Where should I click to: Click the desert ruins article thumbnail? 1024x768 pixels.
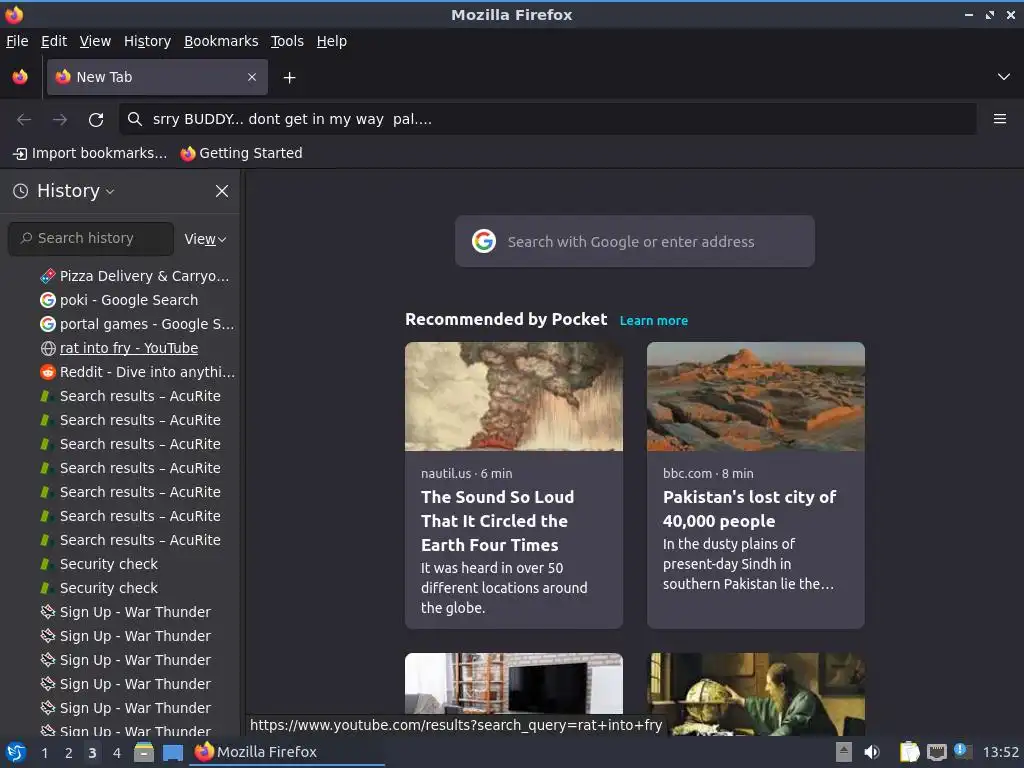coord(756,396)
